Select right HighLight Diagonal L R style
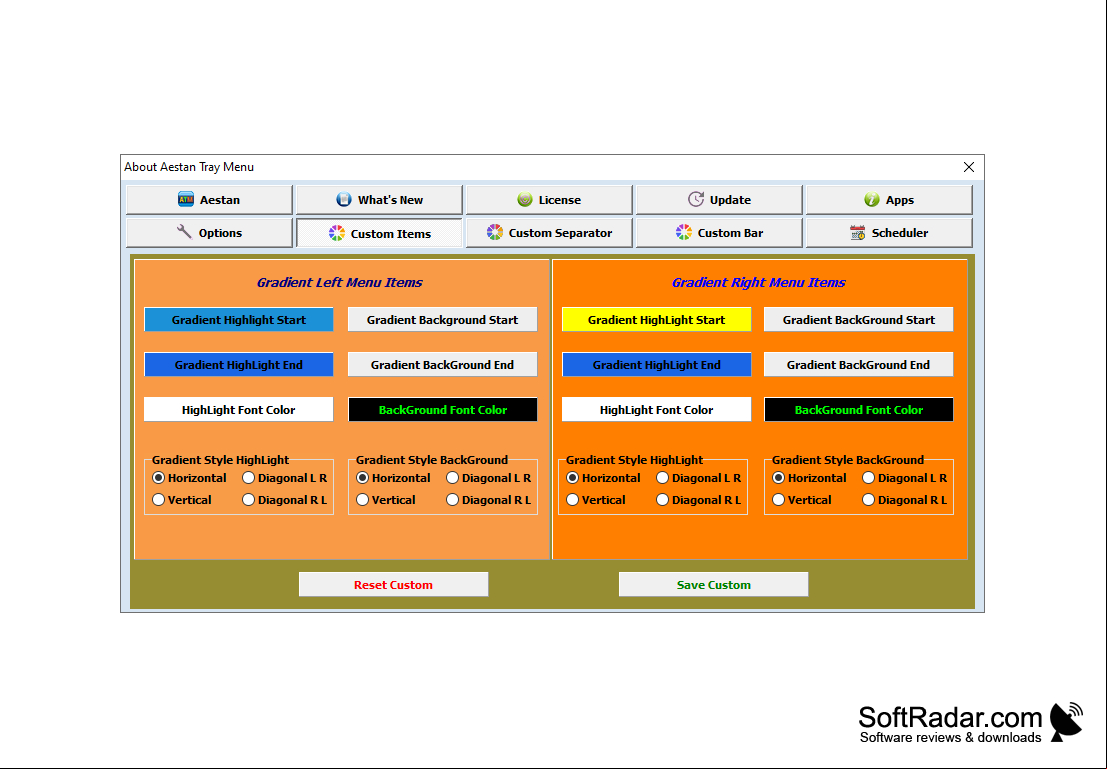The image size is (1107, 769). tap(699, 478)
